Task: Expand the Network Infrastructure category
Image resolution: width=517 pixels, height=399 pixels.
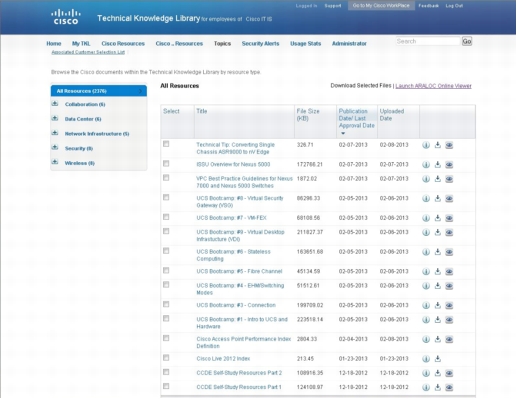Action: [55, 133]
